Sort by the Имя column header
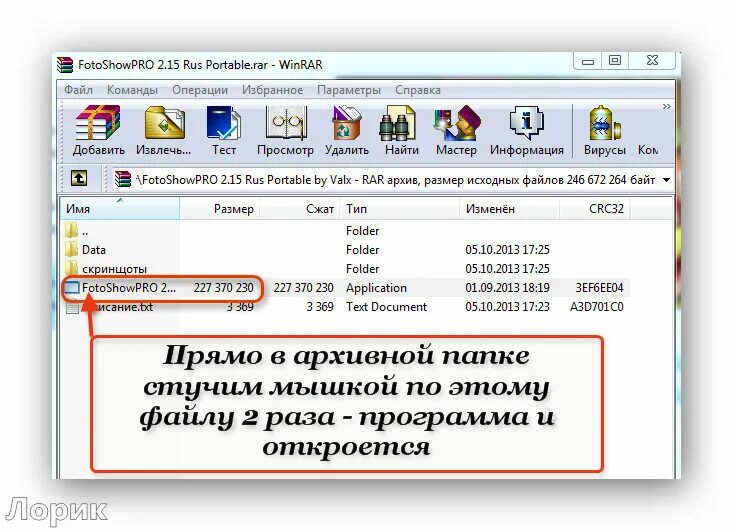 point(120,208)
